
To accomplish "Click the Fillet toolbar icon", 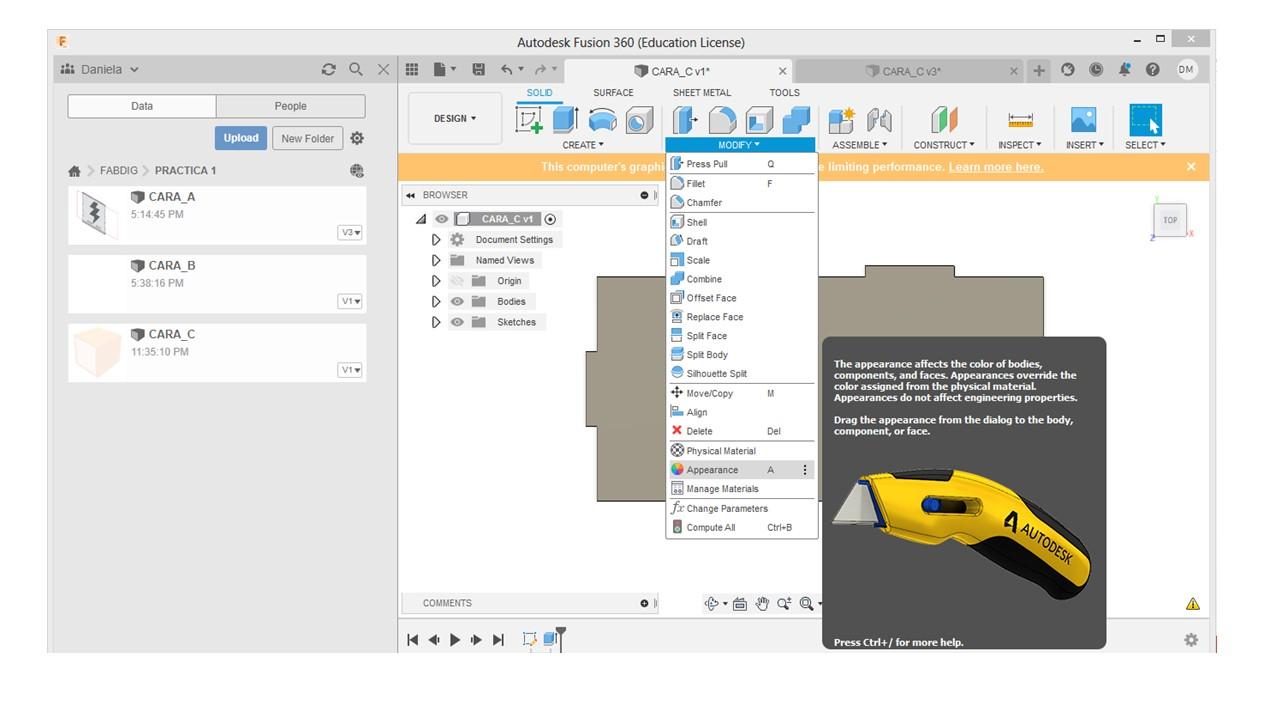I will point(722,120).
